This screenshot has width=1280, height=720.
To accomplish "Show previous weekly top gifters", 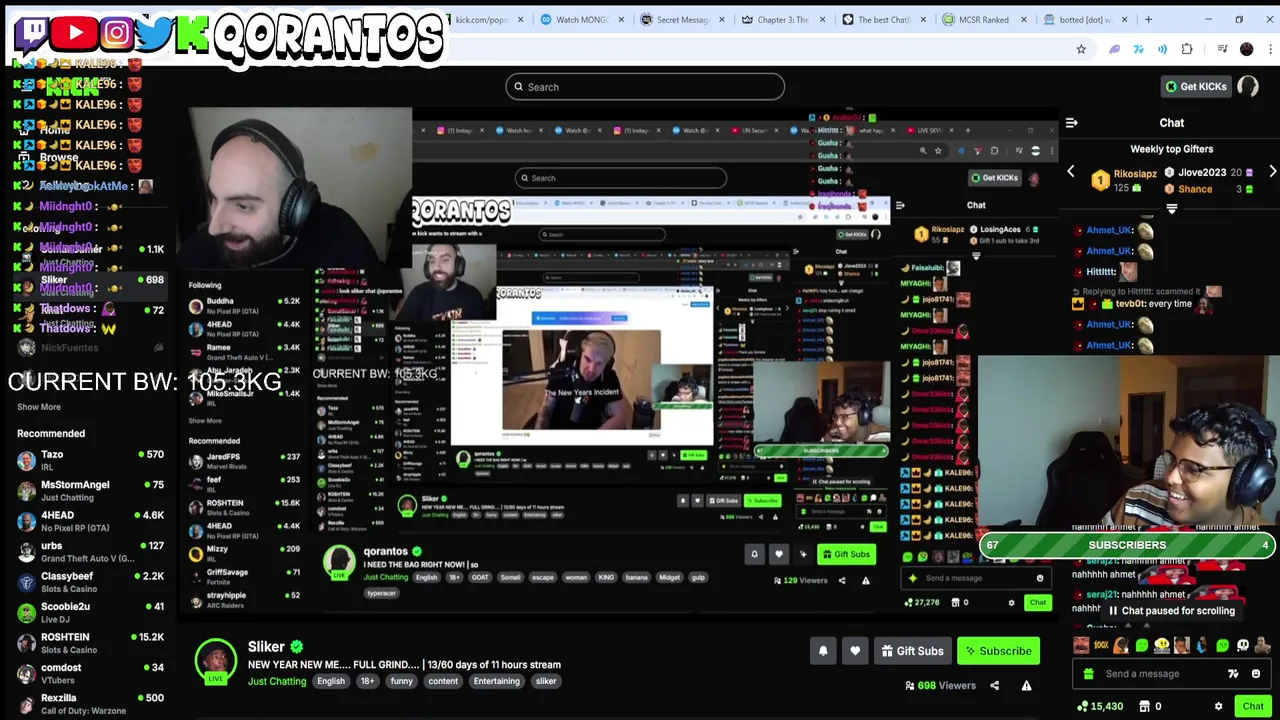I will coord(1071,172).
